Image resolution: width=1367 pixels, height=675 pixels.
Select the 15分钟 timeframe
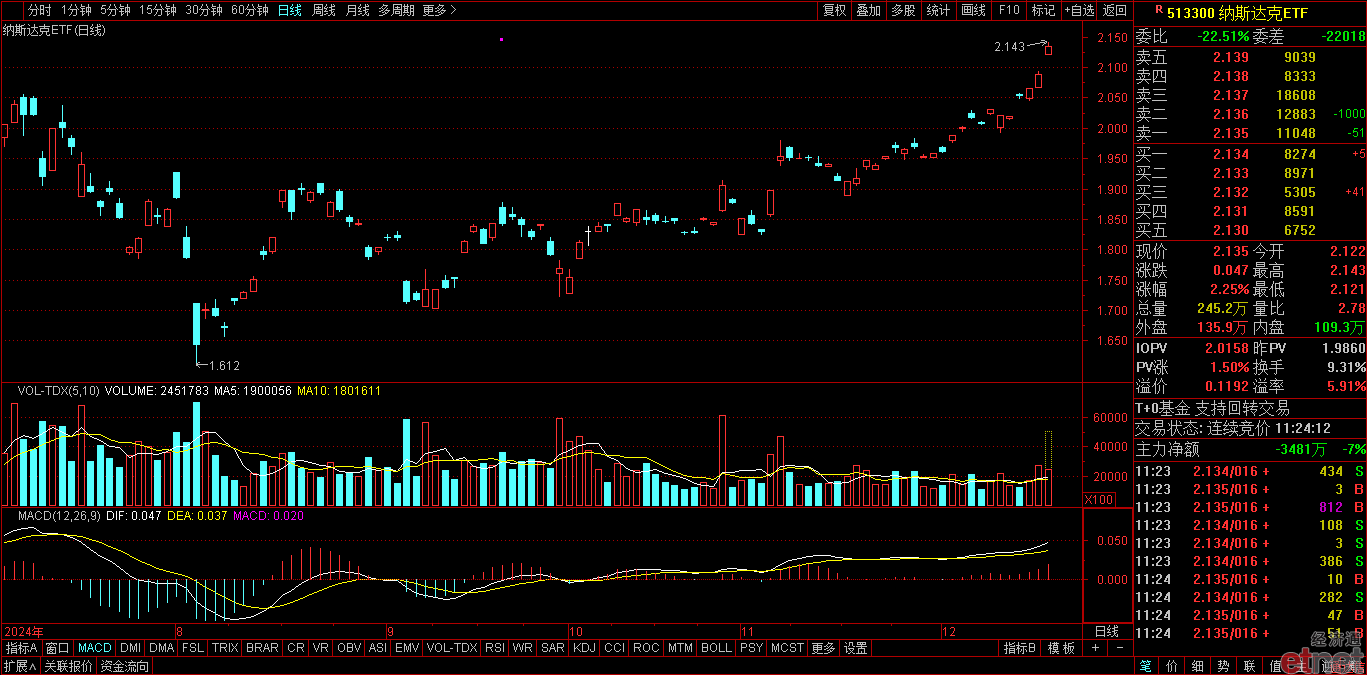click(158, 10)
